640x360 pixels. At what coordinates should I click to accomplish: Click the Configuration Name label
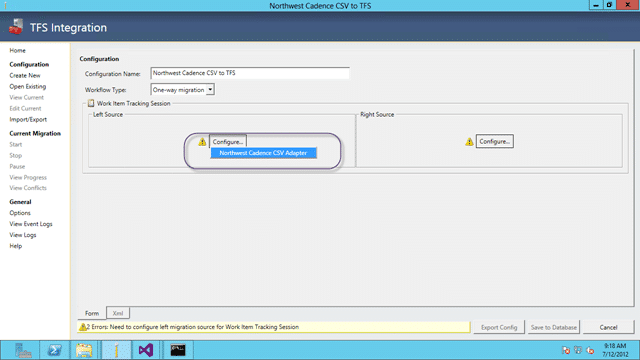113,74
